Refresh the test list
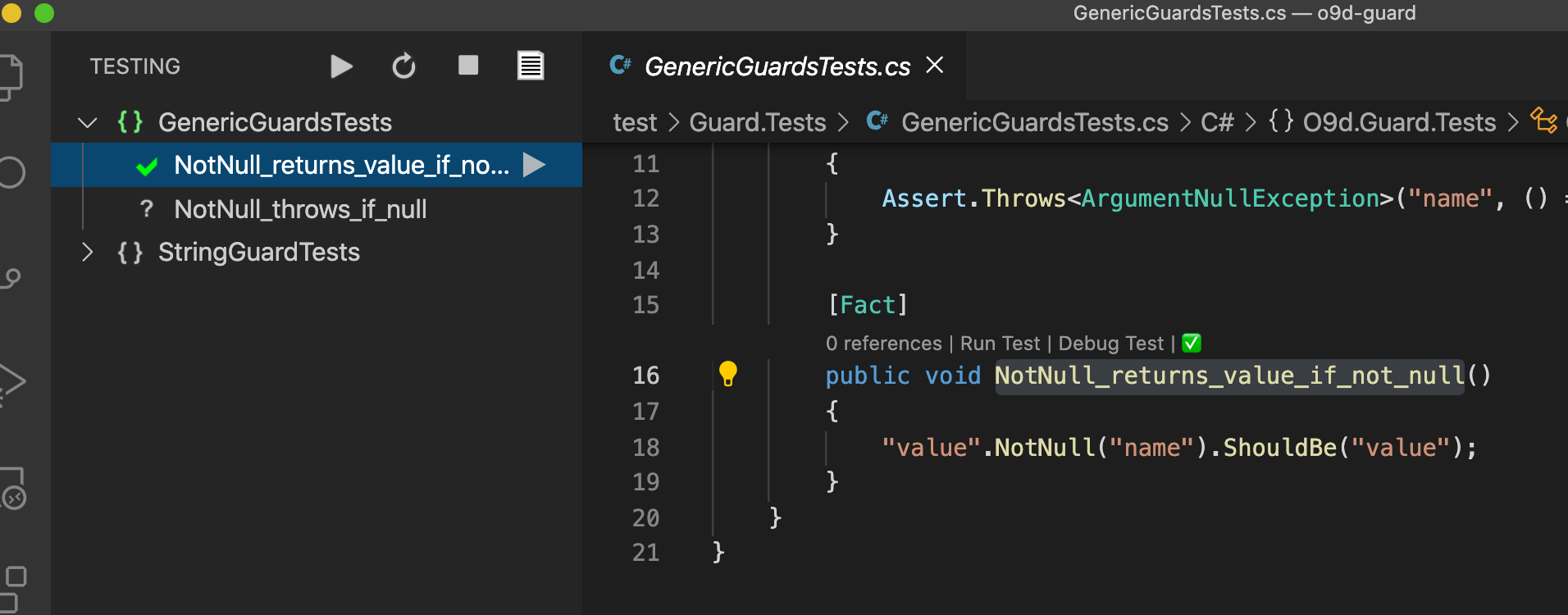The height and width of the screenshot is (615, 1568). pyautogui.click(x=403, y=66)
